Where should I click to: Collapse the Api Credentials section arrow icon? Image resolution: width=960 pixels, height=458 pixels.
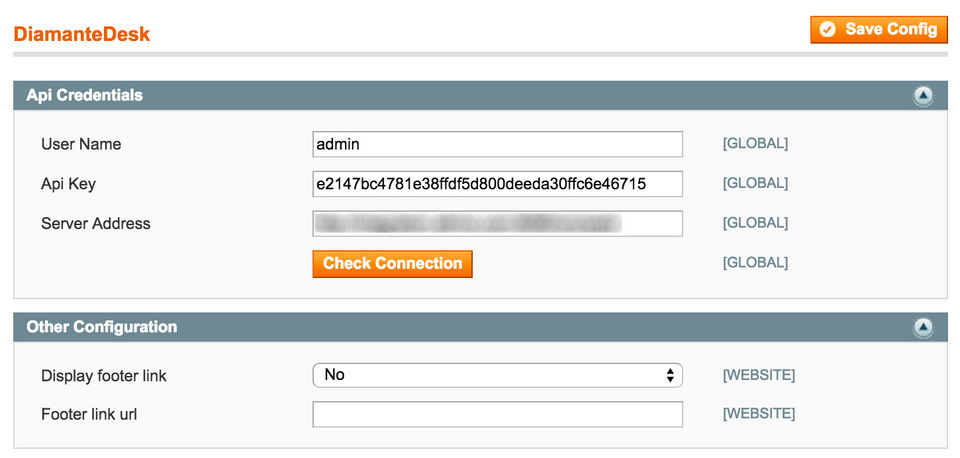click(x=923, y=96)
